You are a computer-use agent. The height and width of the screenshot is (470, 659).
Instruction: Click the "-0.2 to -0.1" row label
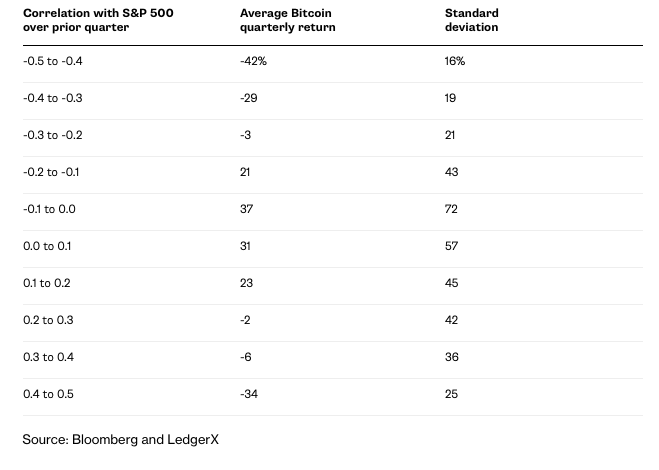51,173
